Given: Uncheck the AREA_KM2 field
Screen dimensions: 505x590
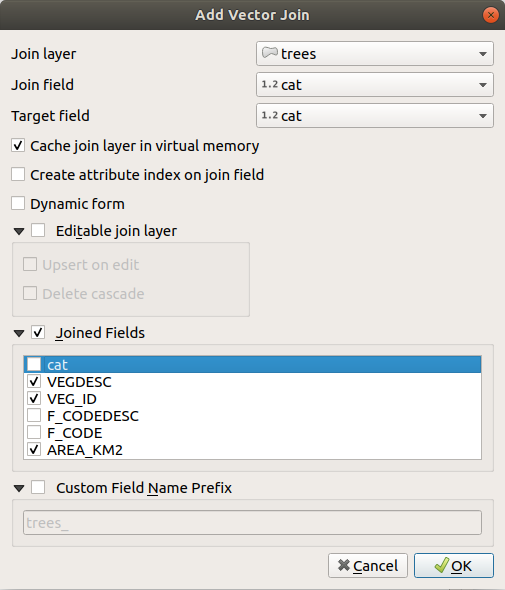Looking at the screenshot, I should click(x=34, y=449).
